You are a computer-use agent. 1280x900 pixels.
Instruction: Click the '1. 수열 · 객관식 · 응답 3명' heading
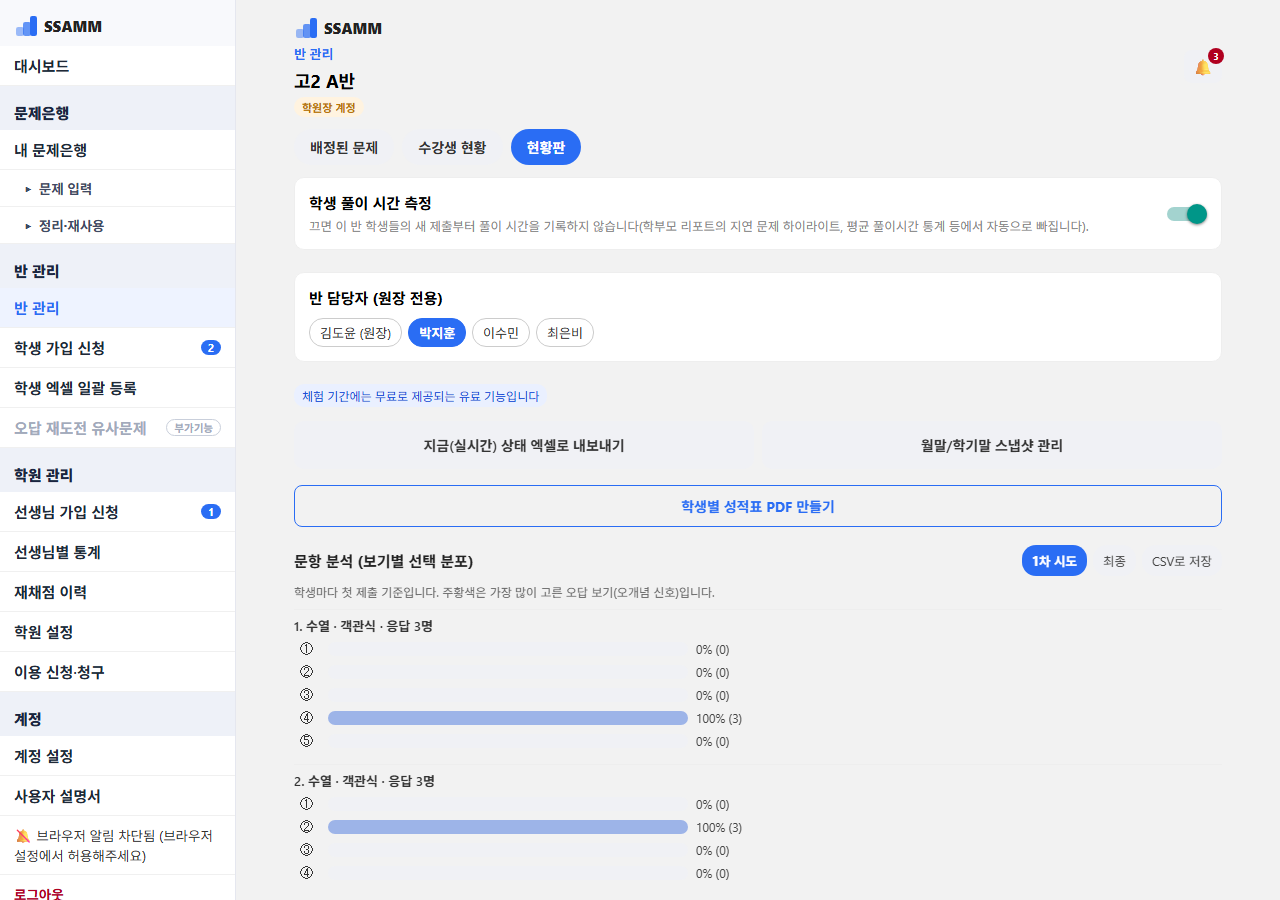pos(363,626)
